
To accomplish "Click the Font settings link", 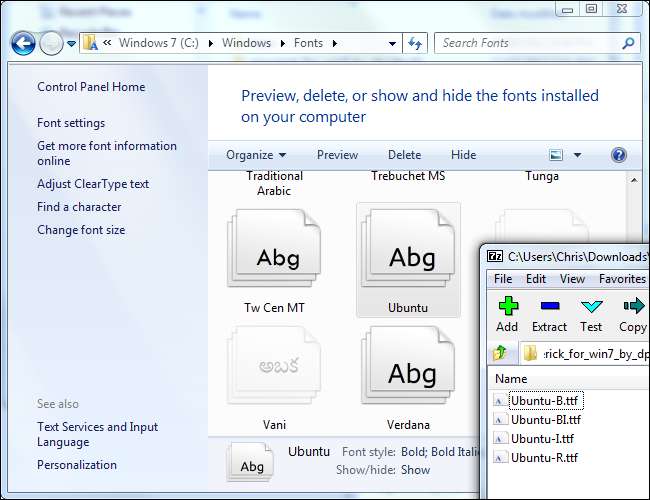I will pos(71,123).
